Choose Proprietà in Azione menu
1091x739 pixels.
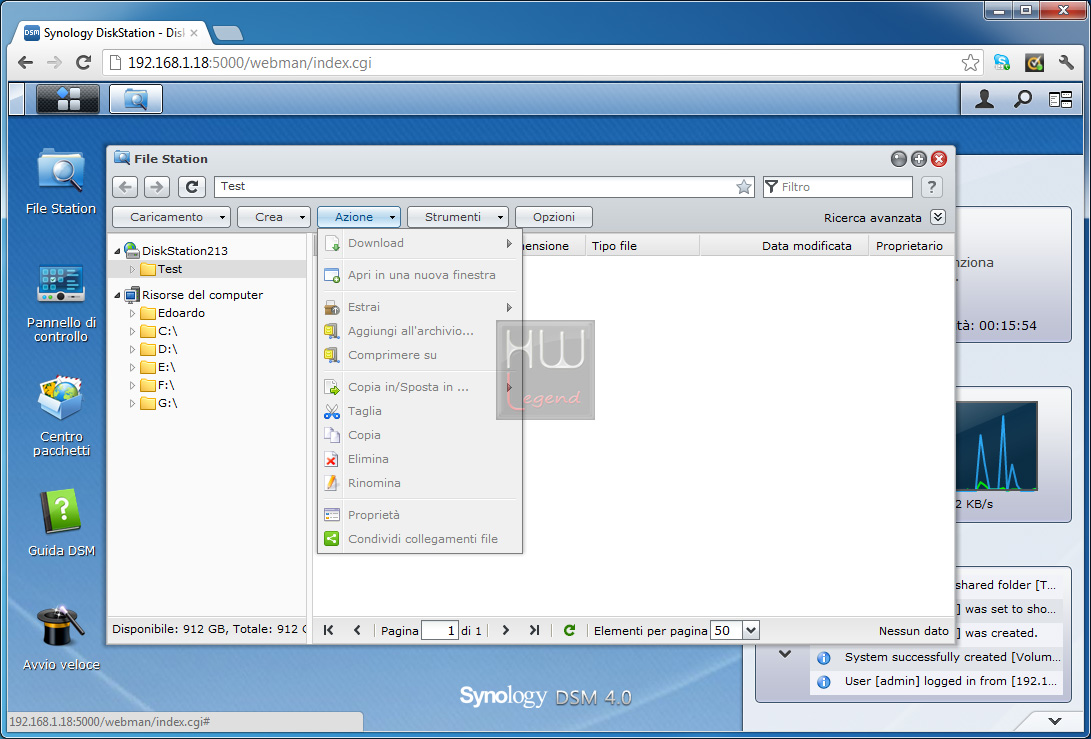click(420, 515)
